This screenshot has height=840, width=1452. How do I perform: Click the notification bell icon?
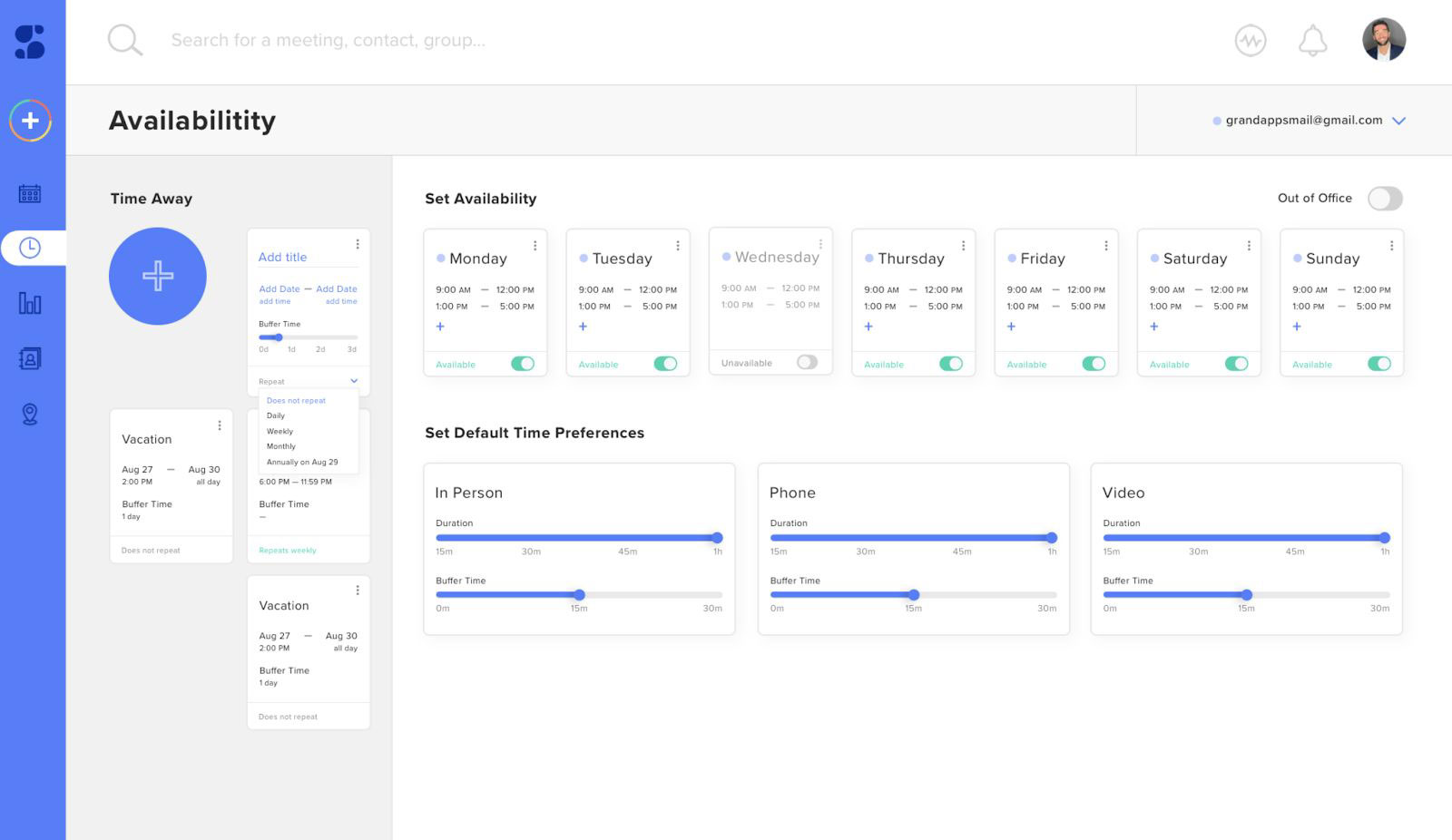[1312, 40]
